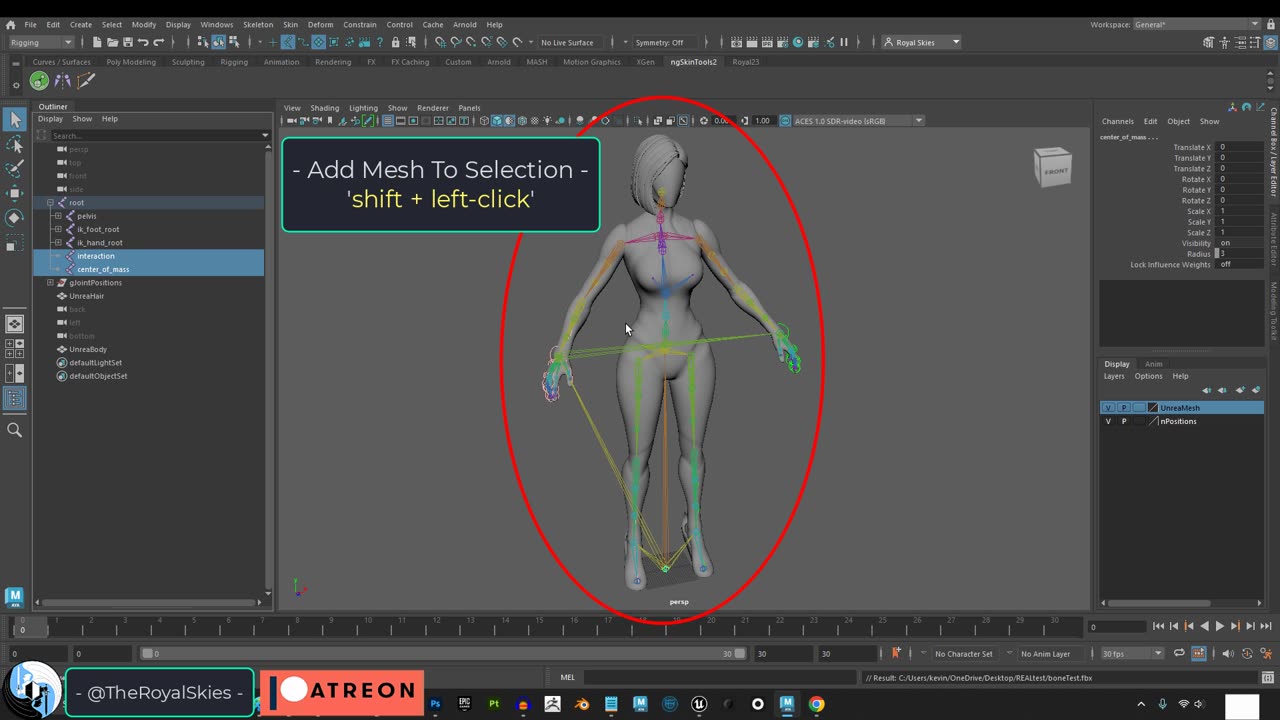Expand the pelvis joint in Outliner
Viewport: 1280px width, 720px height.
58,216
